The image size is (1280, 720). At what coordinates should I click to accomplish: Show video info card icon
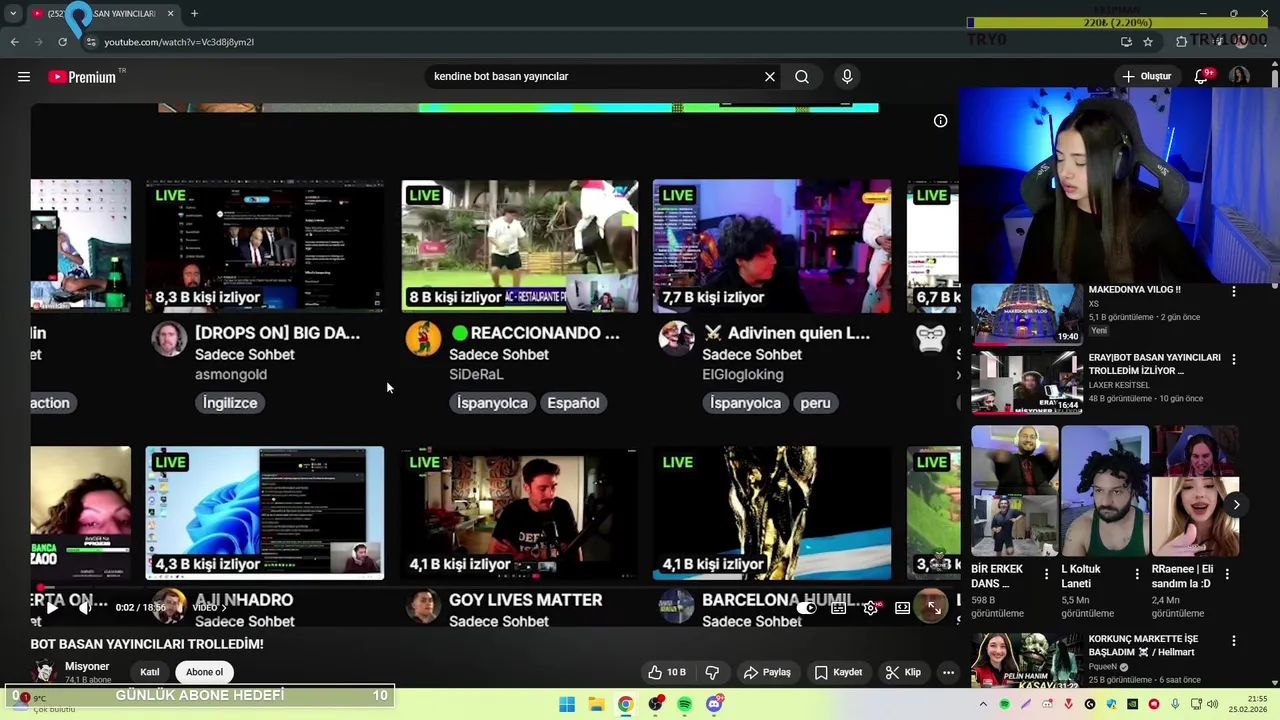pos(940,121)
